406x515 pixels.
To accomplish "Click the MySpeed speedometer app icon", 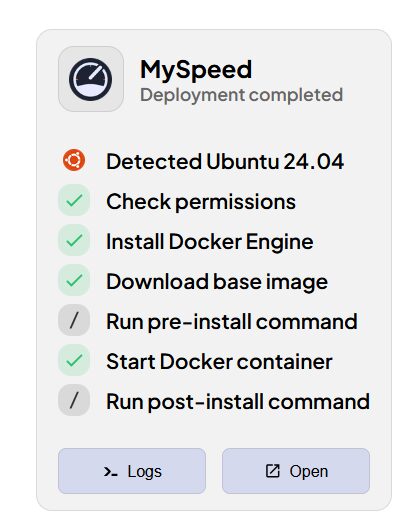I will coord(91,79).
